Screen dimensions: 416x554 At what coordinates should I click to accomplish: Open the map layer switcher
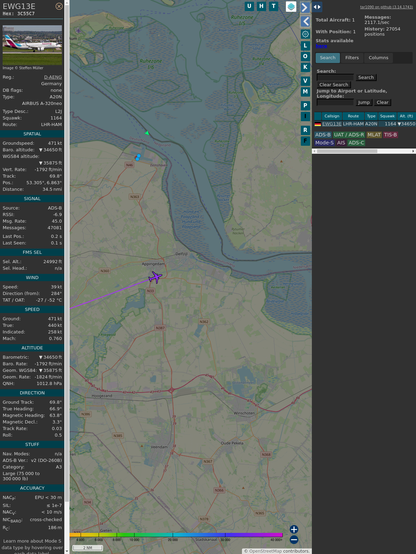click(291, 6)
